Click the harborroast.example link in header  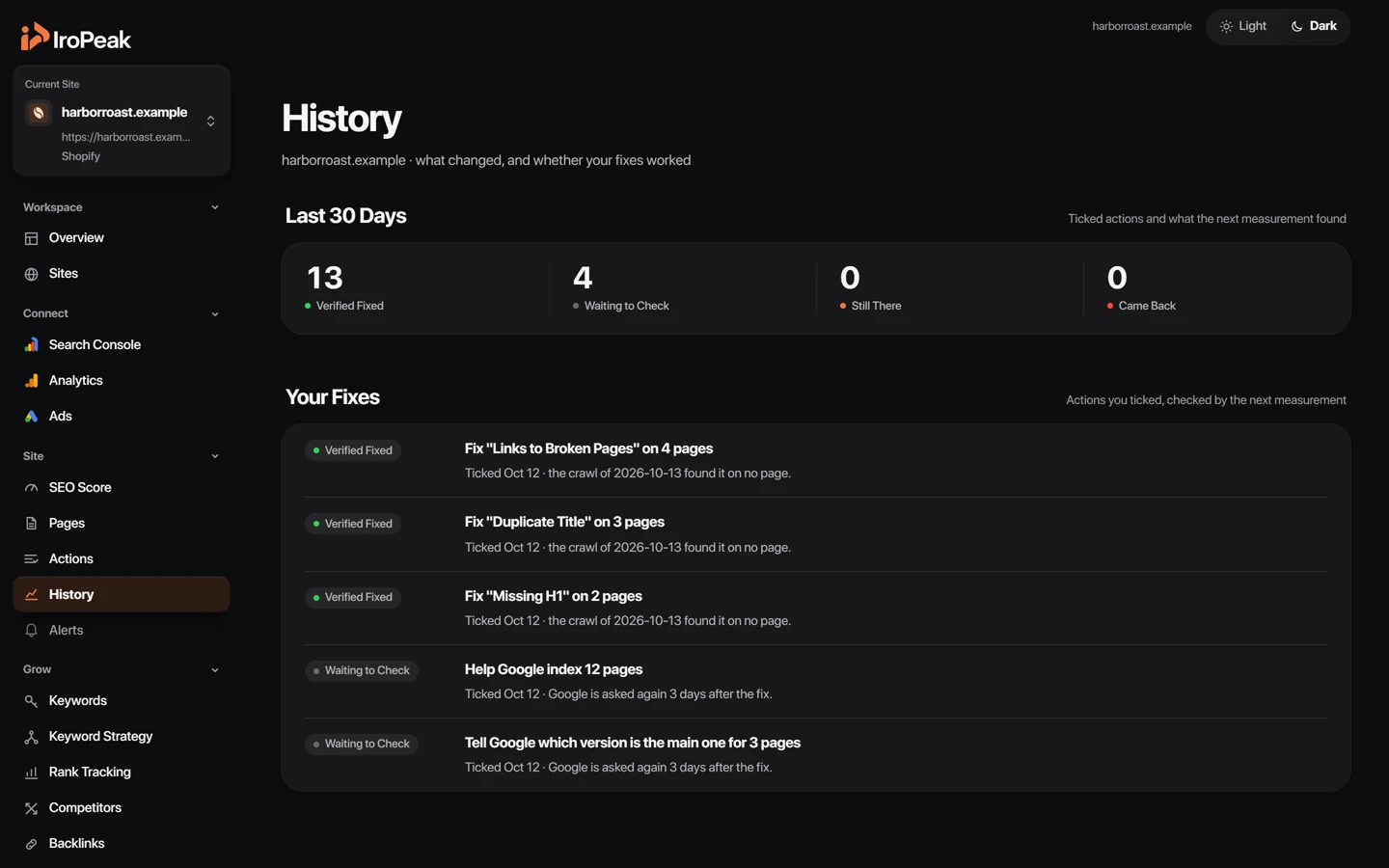coord(1141,26)
